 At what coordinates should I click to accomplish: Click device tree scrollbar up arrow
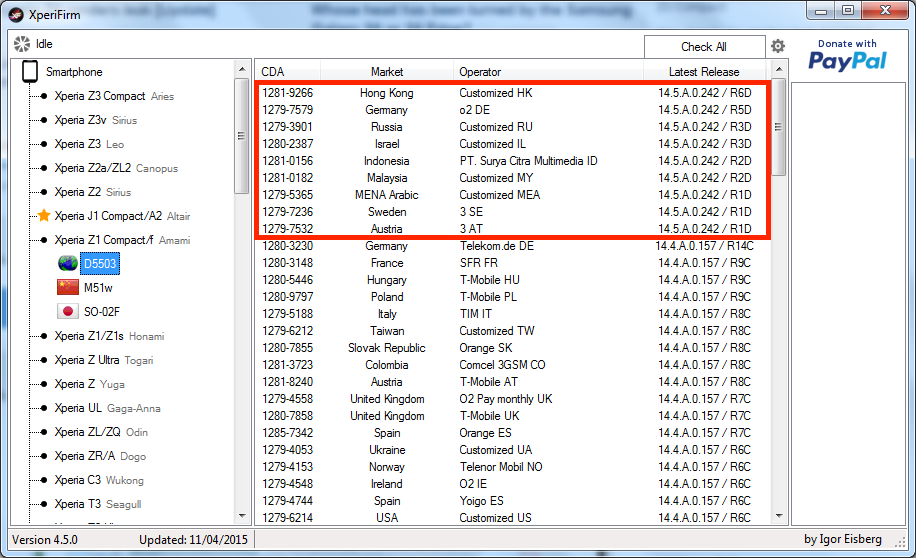pos(242,70)
